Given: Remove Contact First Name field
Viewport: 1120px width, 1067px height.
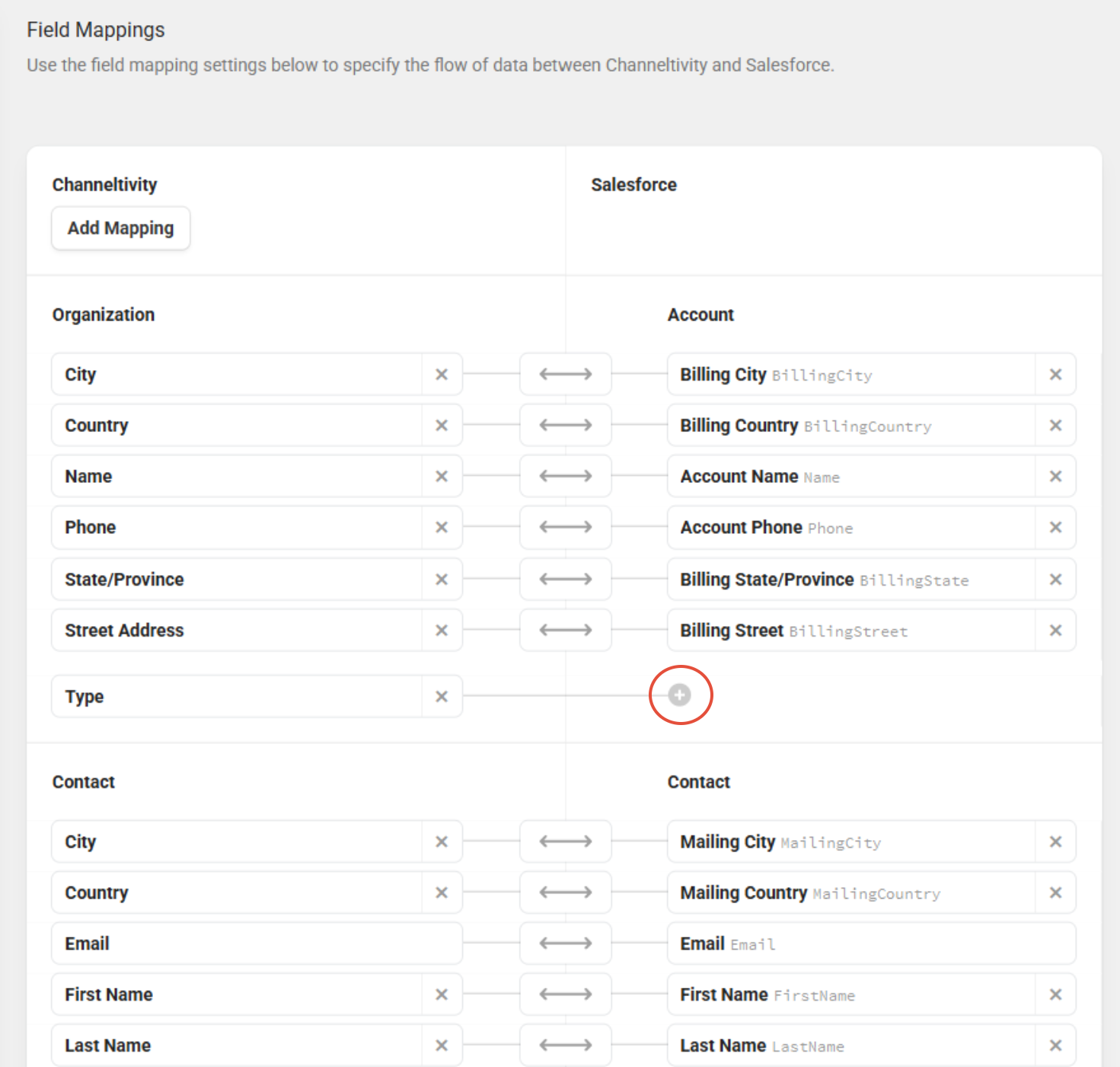Looking at the screenshot, I should [442, 994].
